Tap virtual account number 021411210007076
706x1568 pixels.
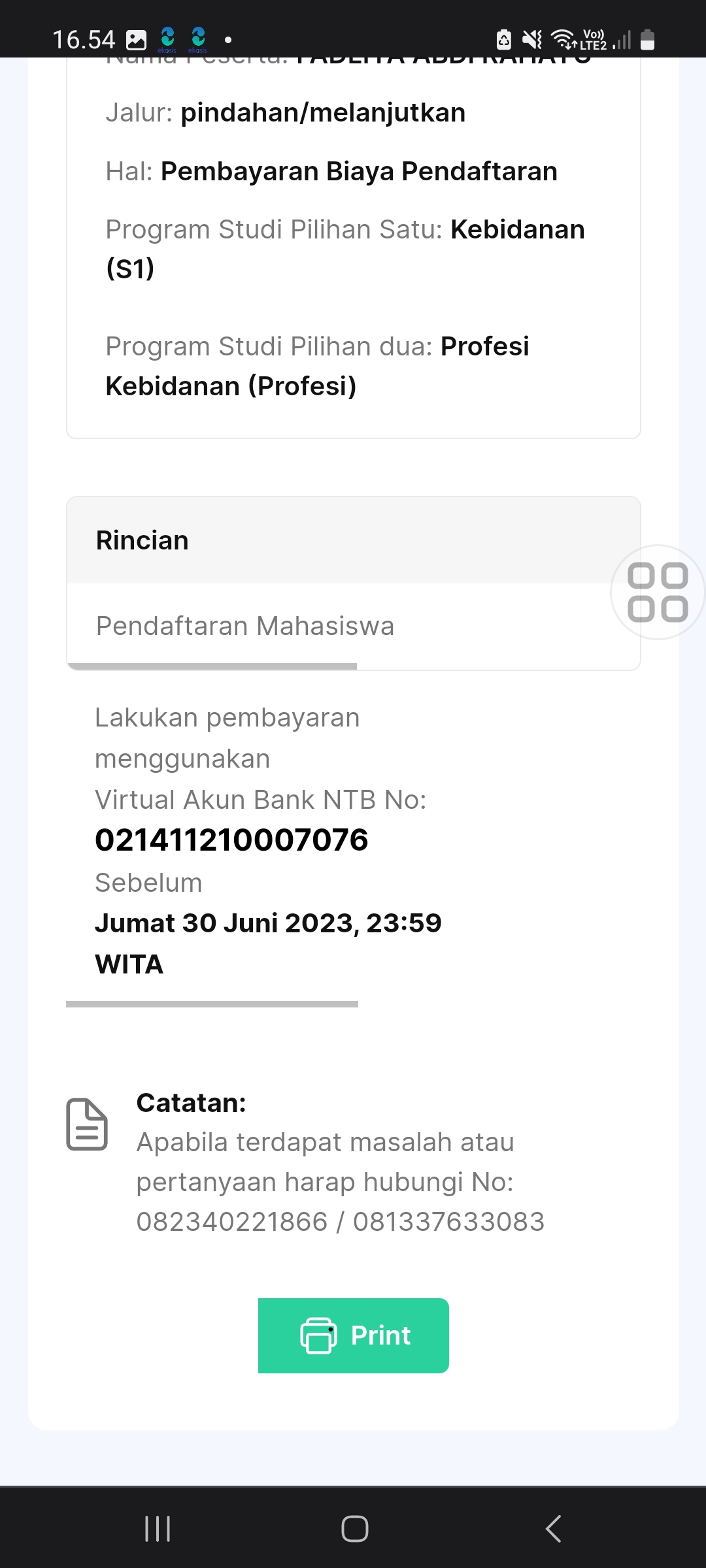(231, 840)
